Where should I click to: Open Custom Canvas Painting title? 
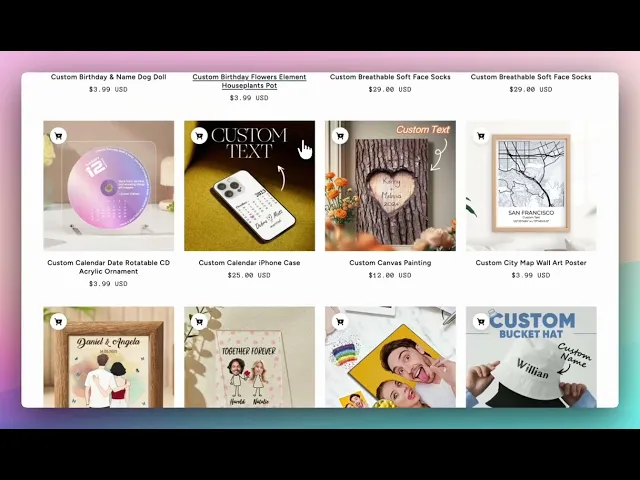point(390,263)
